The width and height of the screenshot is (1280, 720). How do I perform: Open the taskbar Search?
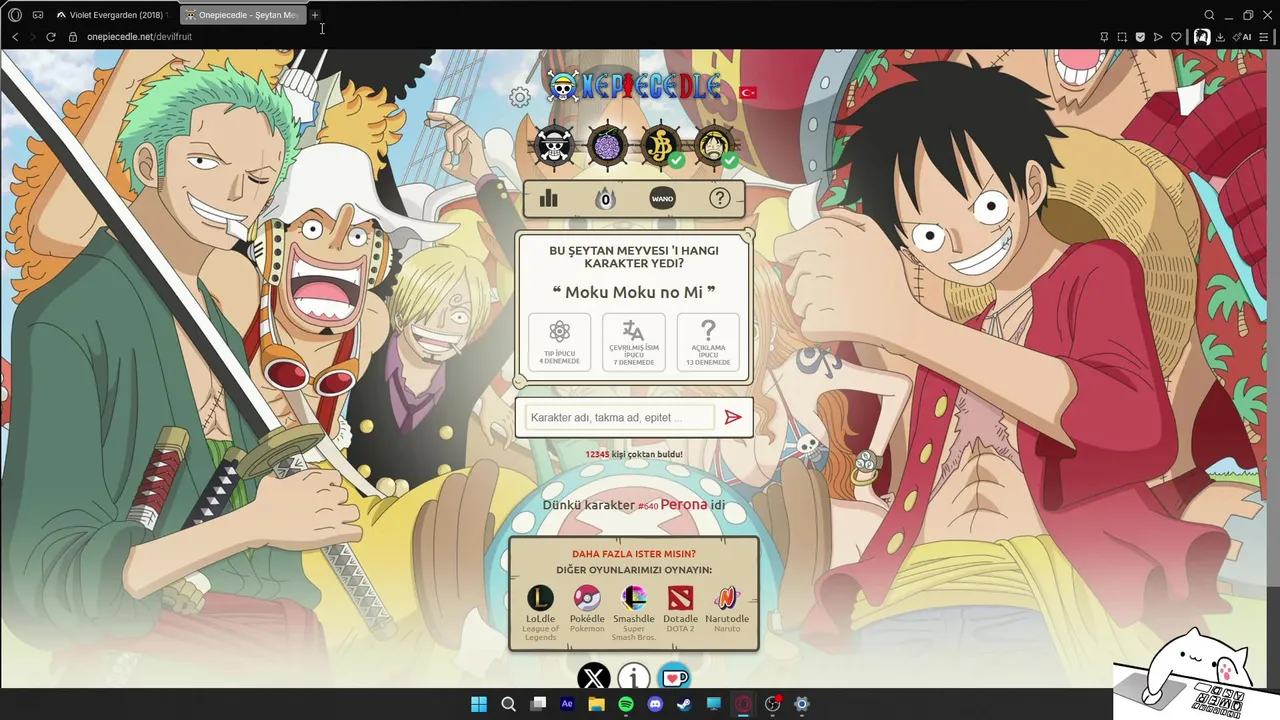point(508,704)
